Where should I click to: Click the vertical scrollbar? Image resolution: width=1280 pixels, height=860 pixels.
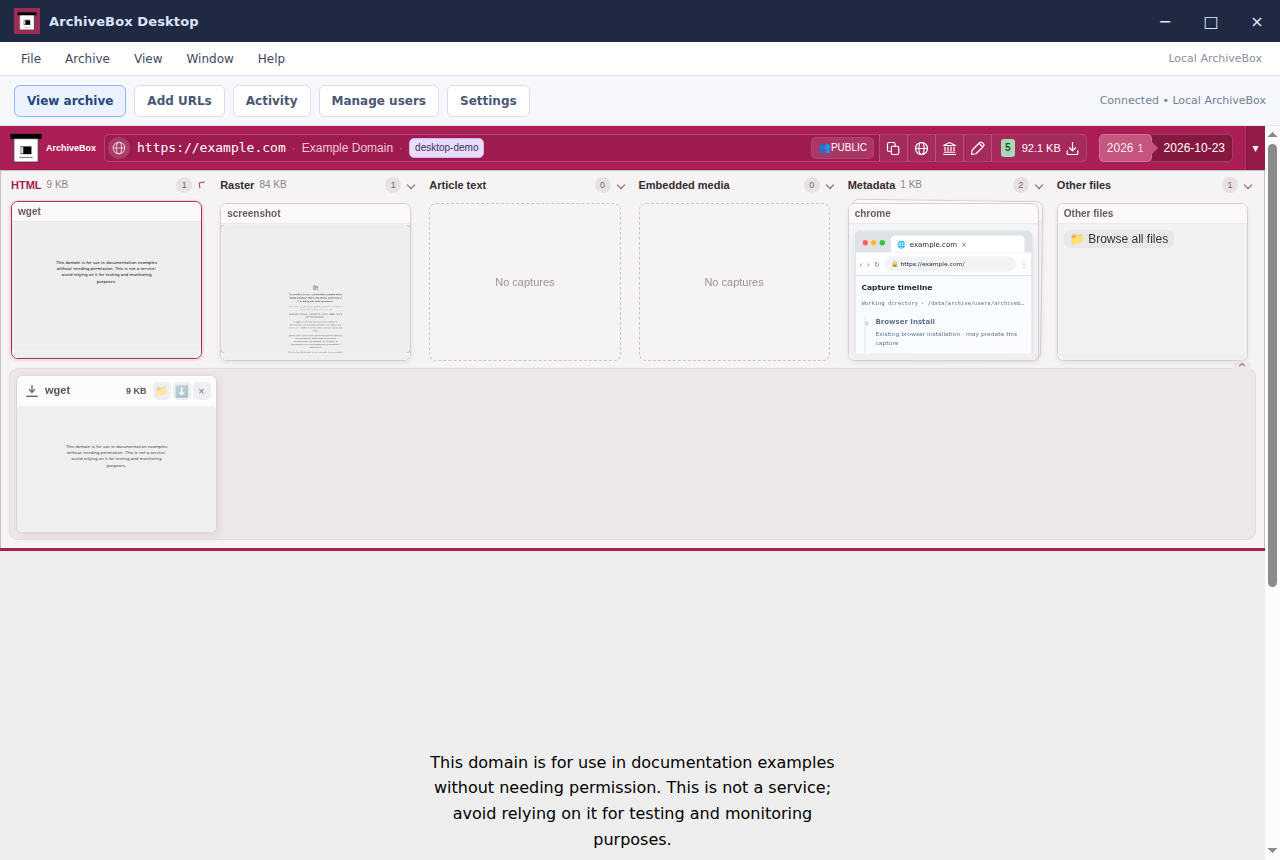pos(1273,365)
